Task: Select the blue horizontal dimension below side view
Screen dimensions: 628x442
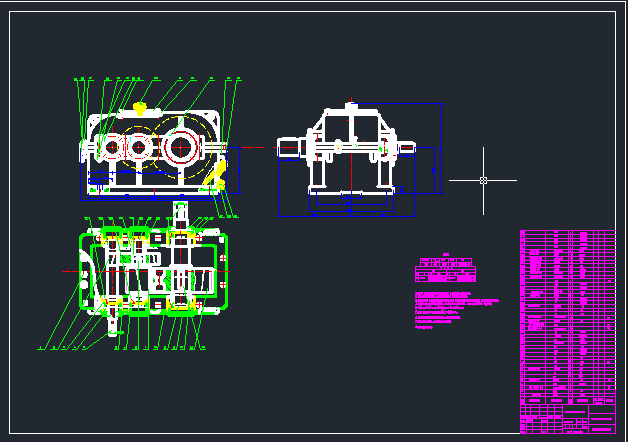Action: (x=346, y=214)
